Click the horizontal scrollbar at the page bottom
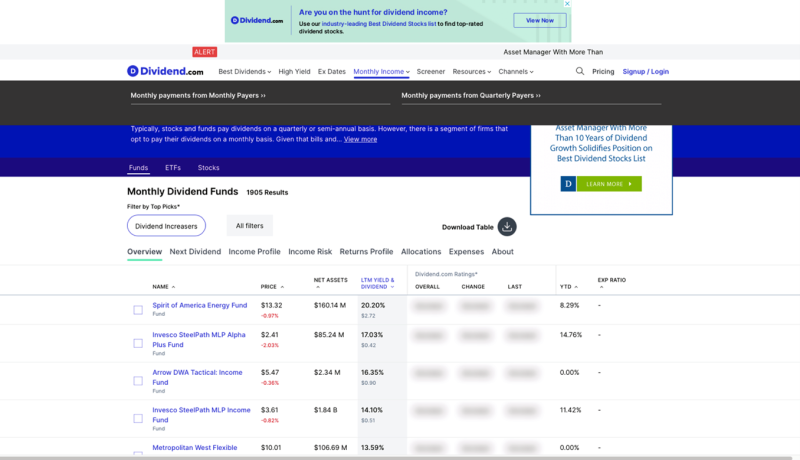Screen dimensions: 800x460 click(395, 458)
